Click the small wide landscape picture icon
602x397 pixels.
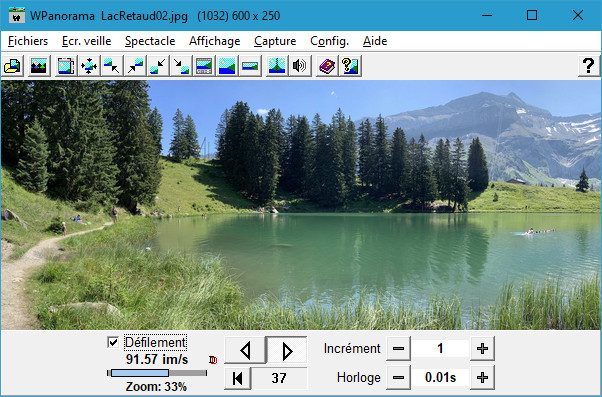[x=250, y=66]
